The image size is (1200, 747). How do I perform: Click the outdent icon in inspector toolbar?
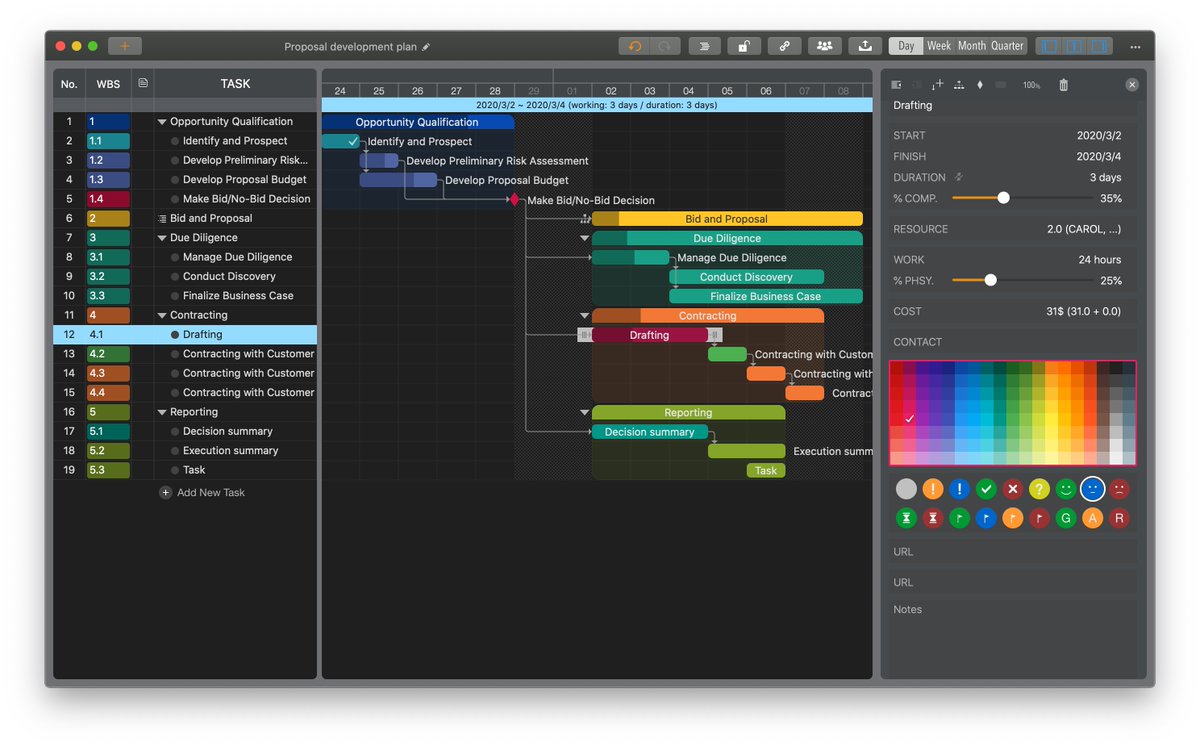[x=896, y=85]
